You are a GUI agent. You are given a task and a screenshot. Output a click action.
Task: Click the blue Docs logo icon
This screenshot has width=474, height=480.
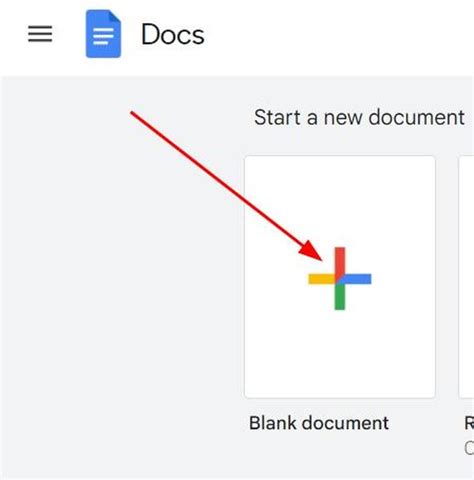pos(103,34)
